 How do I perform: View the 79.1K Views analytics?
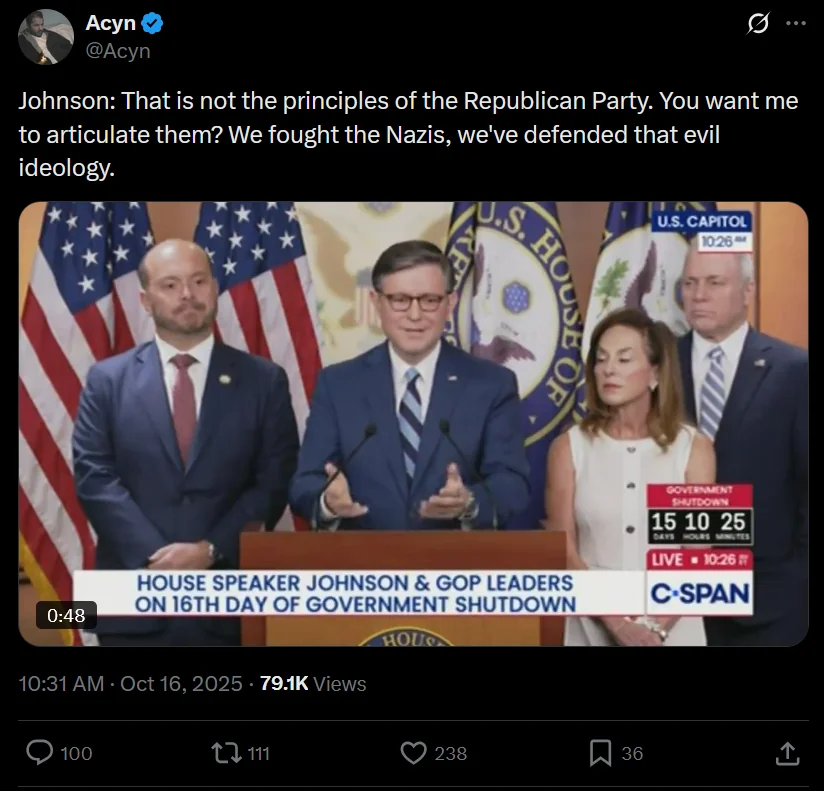(x=312, y=684)
